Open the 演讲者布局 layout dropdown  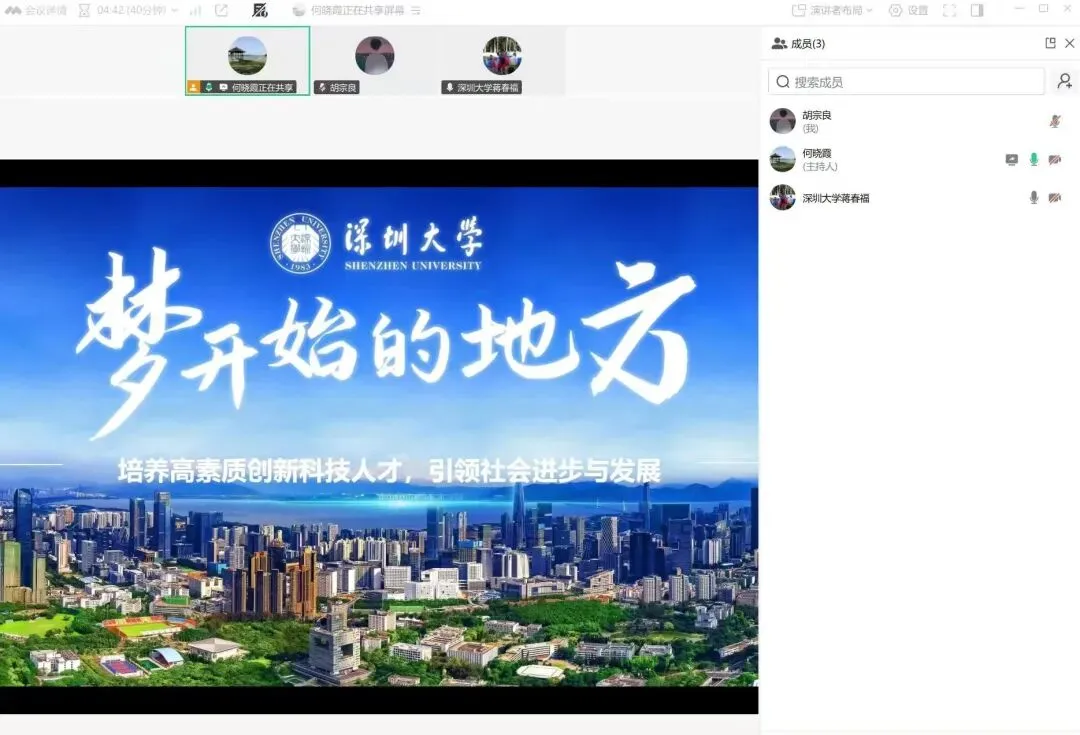(832, 10)
